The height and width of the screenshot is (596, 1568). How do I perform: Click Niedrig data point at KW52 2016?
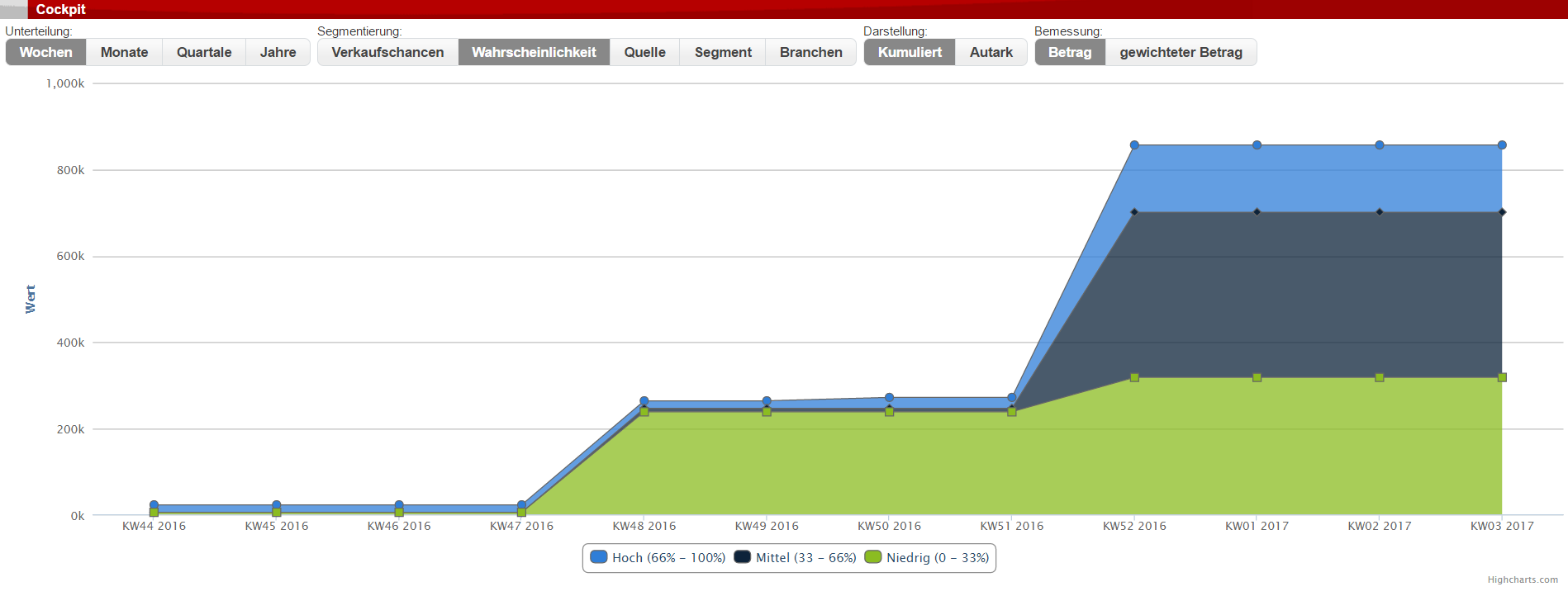point(1134,377)
